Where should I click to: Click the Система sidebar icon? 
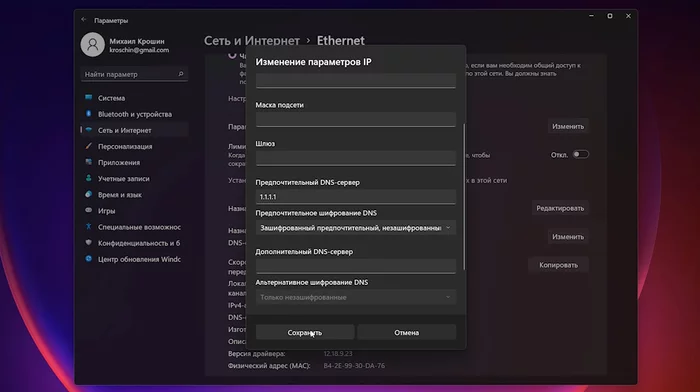[88, 98]
